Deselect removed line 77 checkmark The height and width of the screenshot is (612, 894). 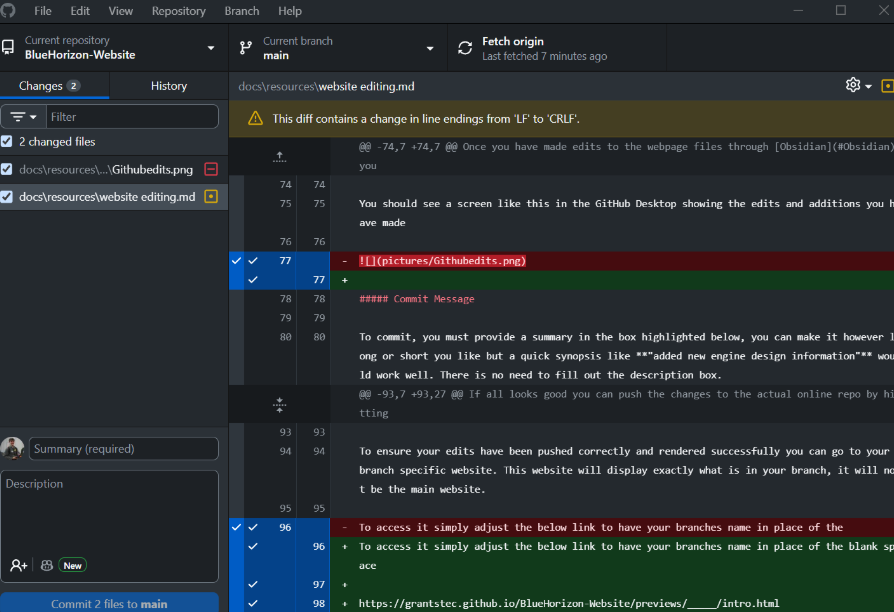point(253,261)
